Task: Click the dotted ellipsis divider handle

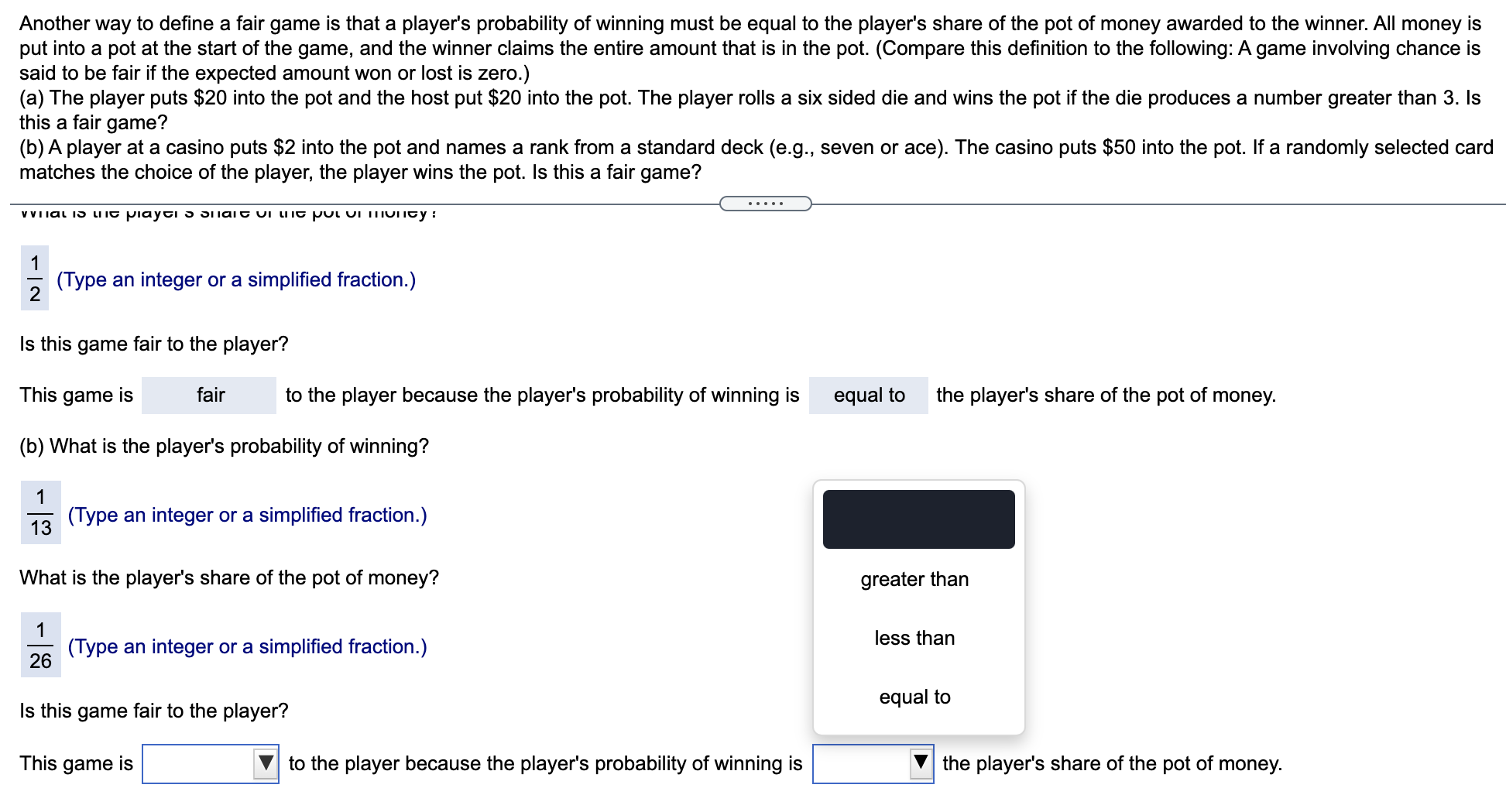Action: [x=765, y=203]
